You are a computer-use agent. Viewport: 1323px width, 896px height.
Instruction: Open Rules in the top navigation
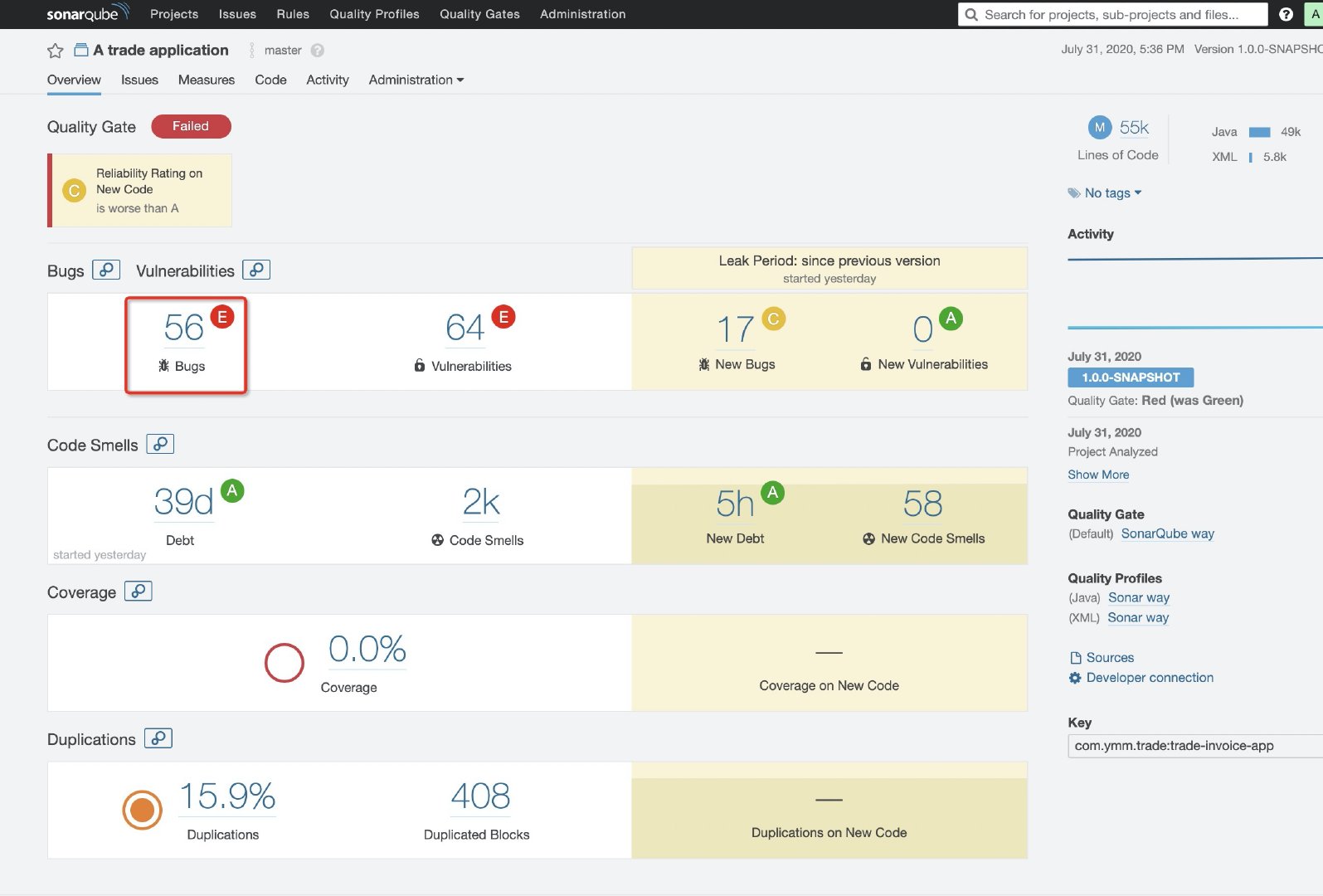(x=293, y=14)
